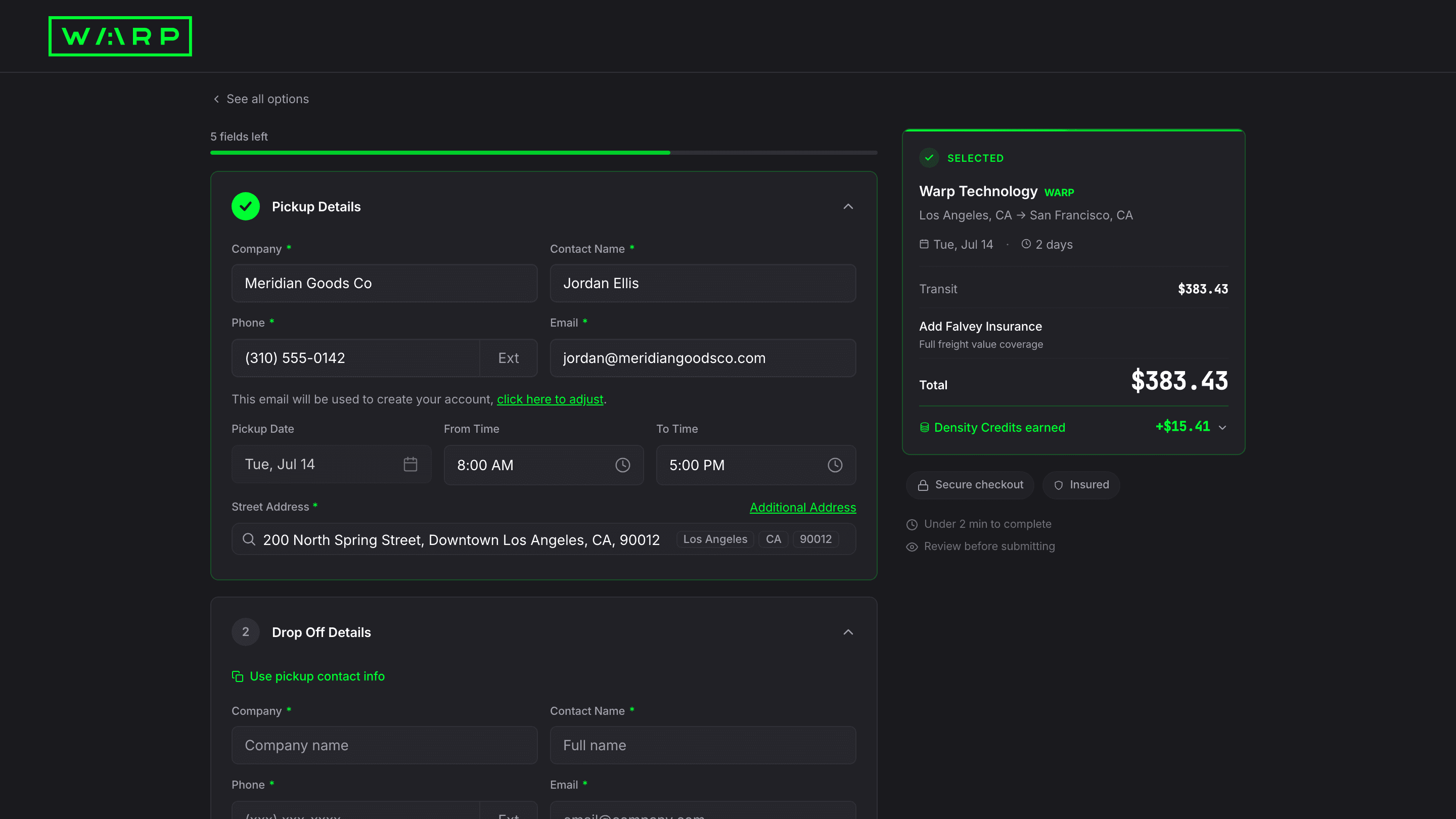
Task: Click the drop off Company name field
Action: point(384,745)
